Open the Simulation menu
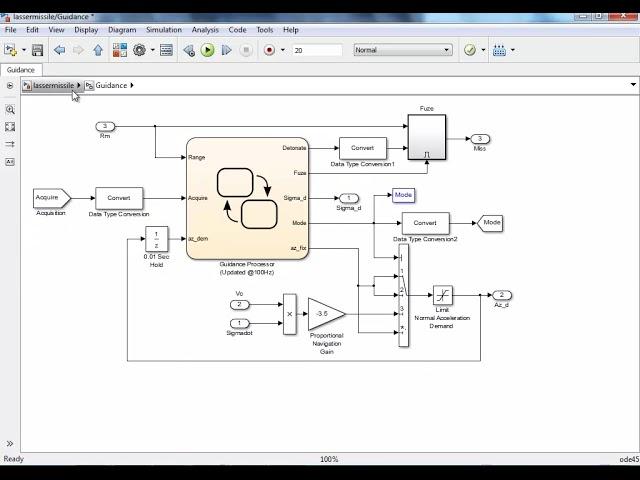 [164, 30]
